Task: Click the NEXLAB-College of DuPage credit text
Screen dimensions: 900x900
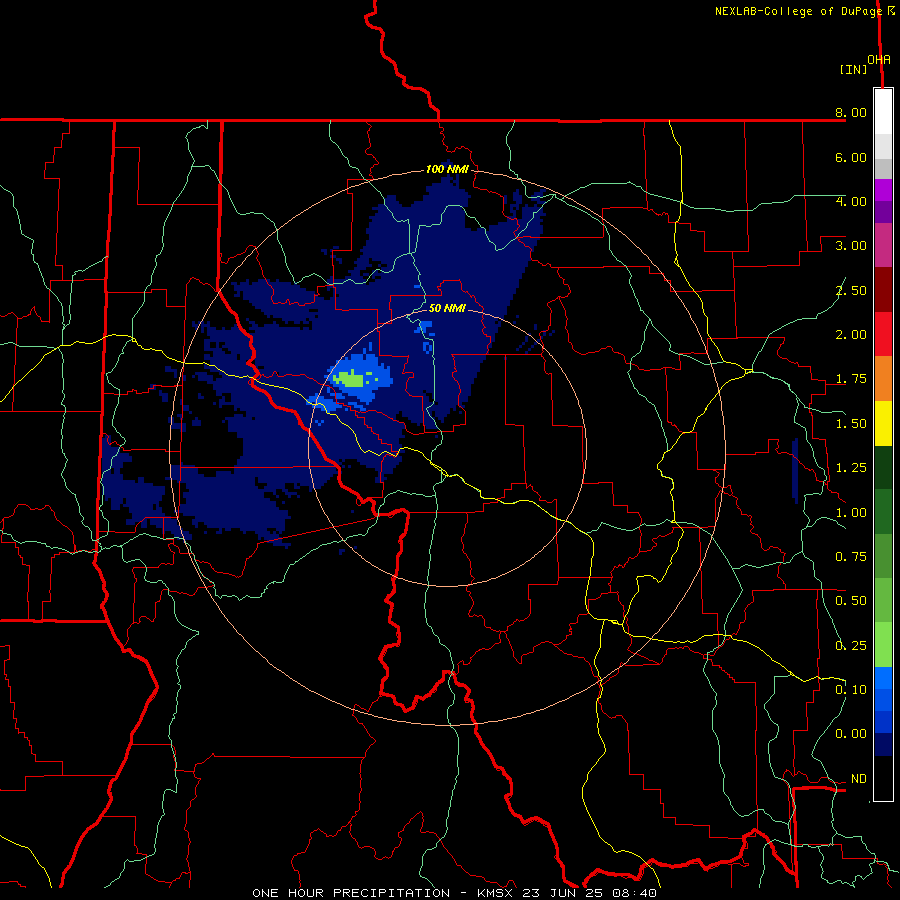Action: coord(798,11)
